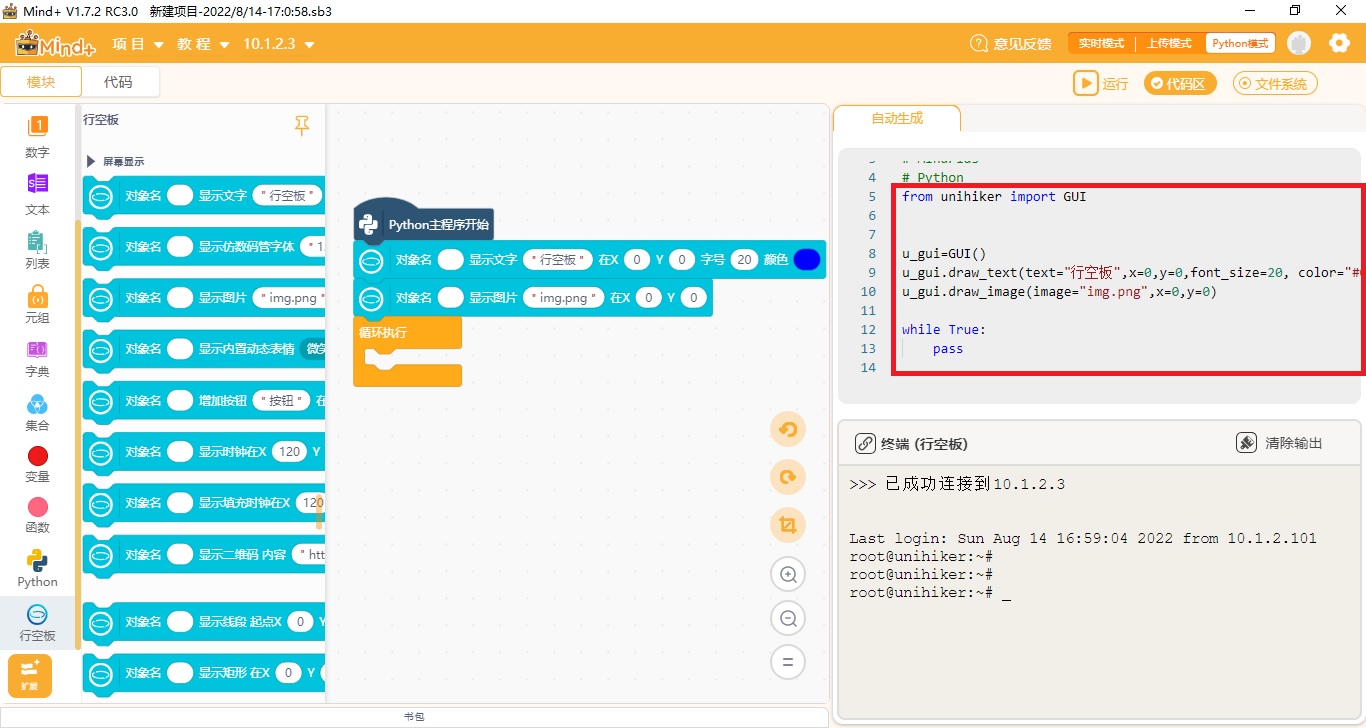Switch to Python模式
This screenshot has width=1366, height=728.
click(1240, 43)
